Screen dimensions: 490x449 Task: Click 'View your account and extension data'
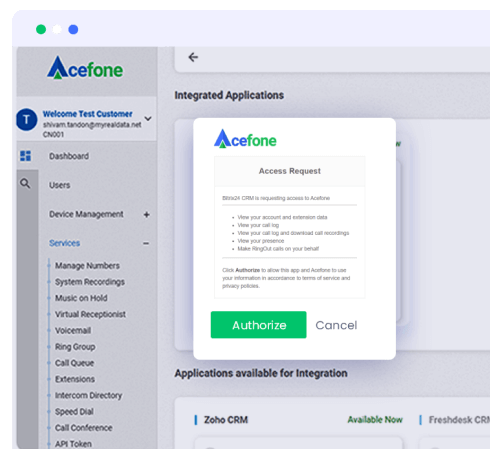tap(282, 217)
